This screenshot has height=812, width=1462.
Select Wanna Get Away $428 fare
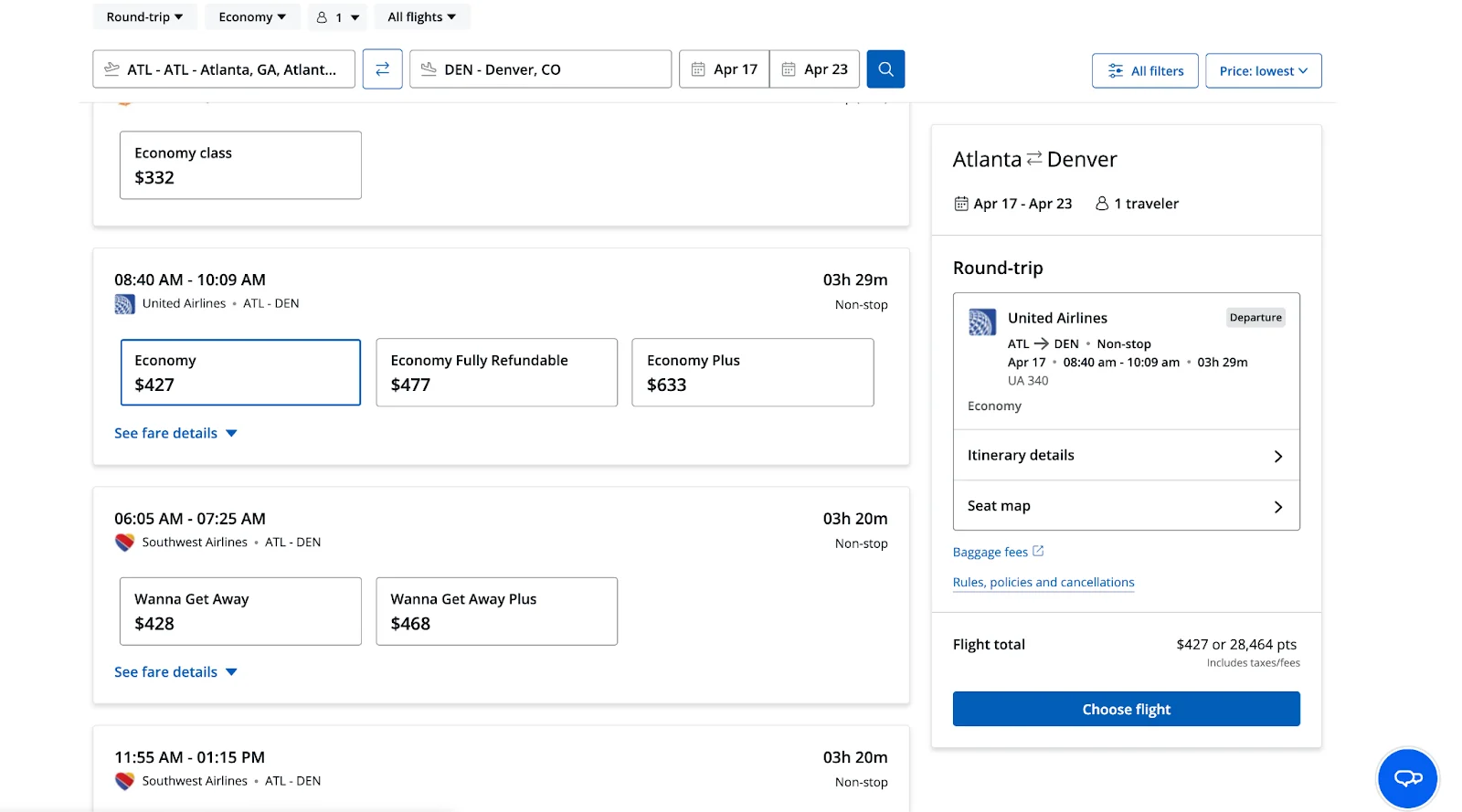(x=240, y=611)
